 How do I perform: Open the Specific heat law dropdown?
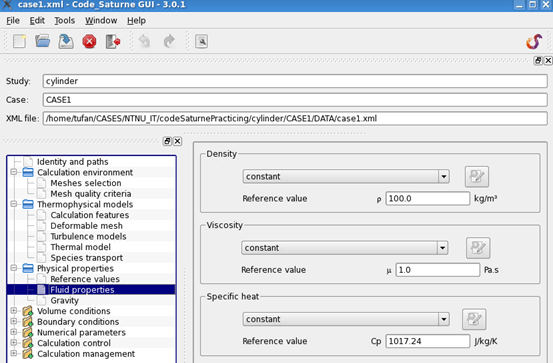[346, 319]
